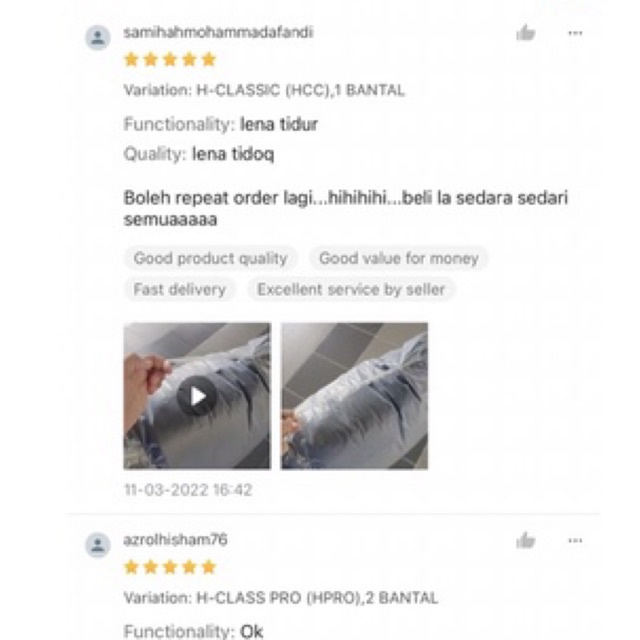The height and width of the screenshot is (640, 640).
Task: Click azrolhisham76's five-star rating
Action: [x=170, y=567]
